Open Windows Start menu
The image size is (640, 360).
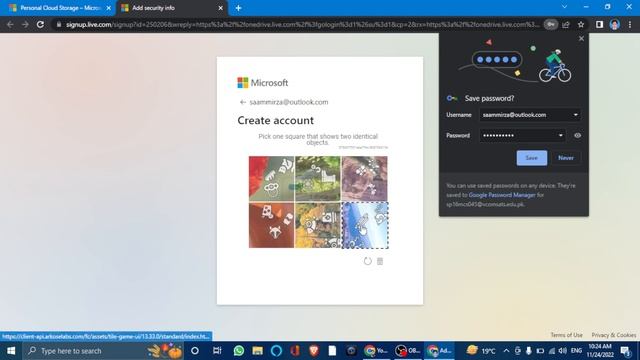coord(11,351)
